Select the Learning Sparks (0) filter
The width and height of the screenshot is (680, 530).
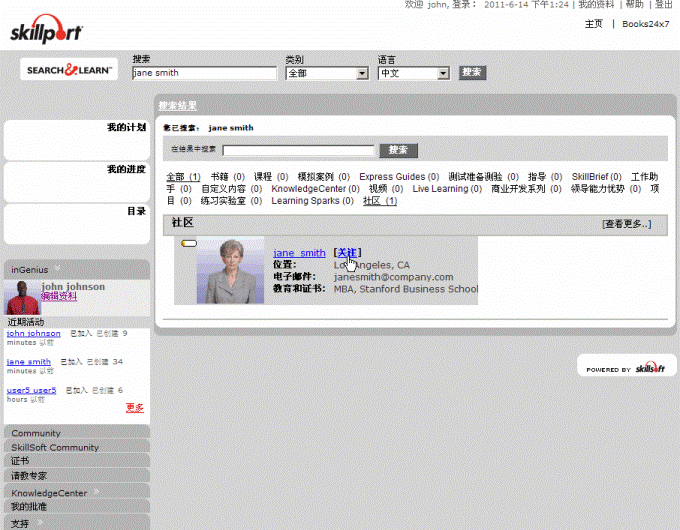(312, 201)
